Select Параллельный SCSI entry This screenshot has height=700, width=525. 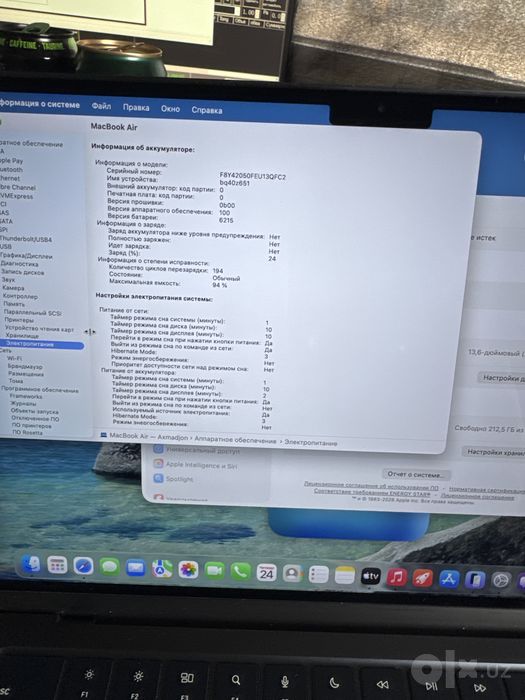click(x=33, y=312)
